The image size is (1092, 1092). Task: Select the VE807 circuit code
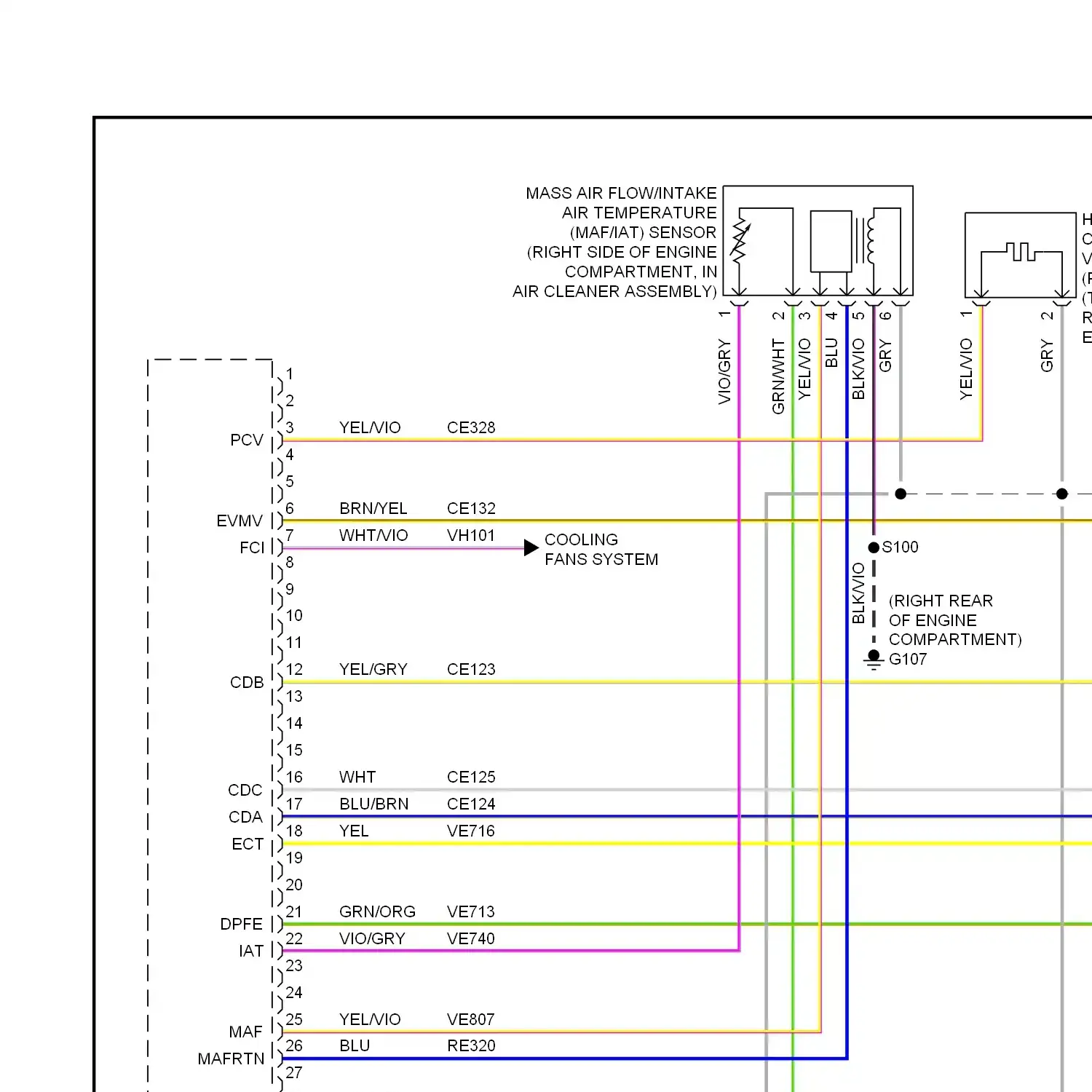tap(471, 1019)
